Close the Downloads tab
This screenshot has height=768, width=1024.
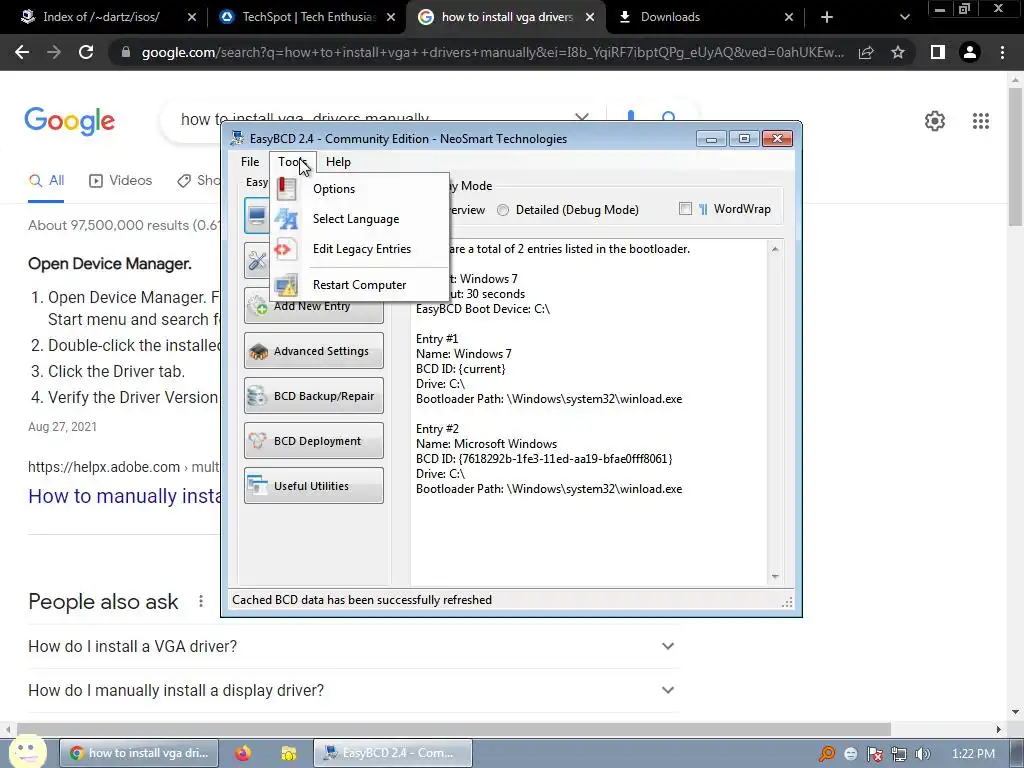pos(788,17)
